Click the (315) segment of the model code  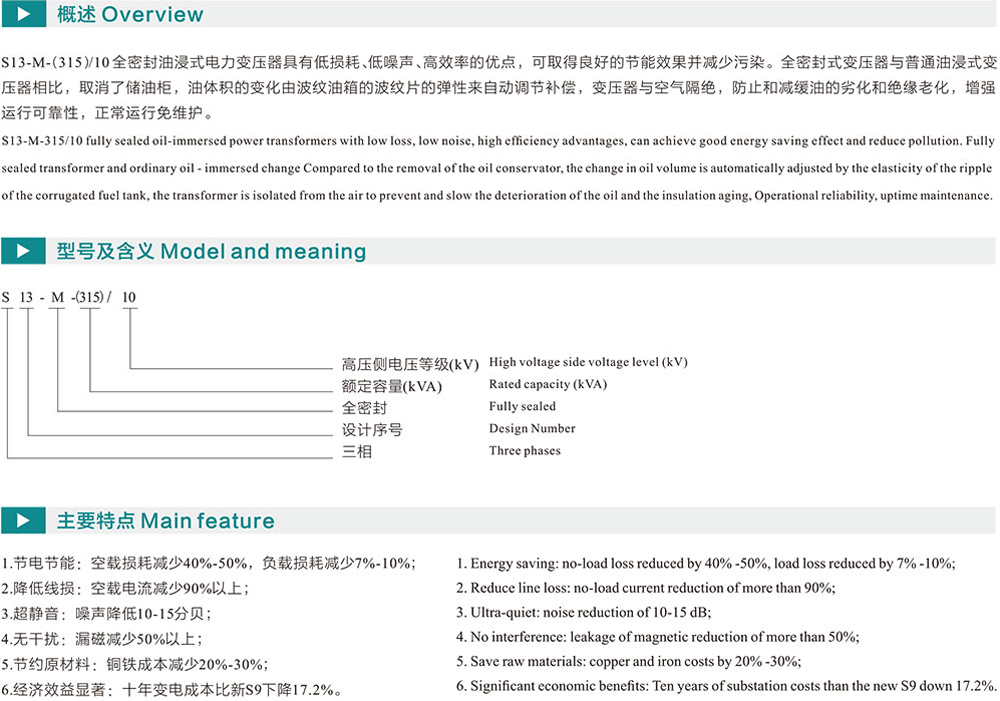[90, 298]
